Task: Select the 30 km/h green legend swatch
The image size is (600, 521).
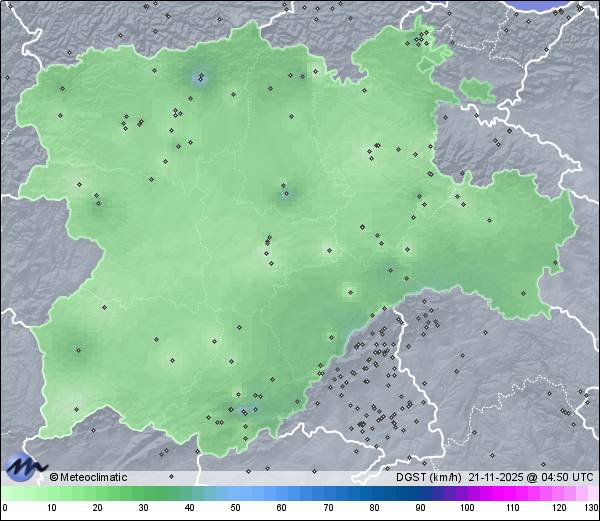Action: pos(142,494)
